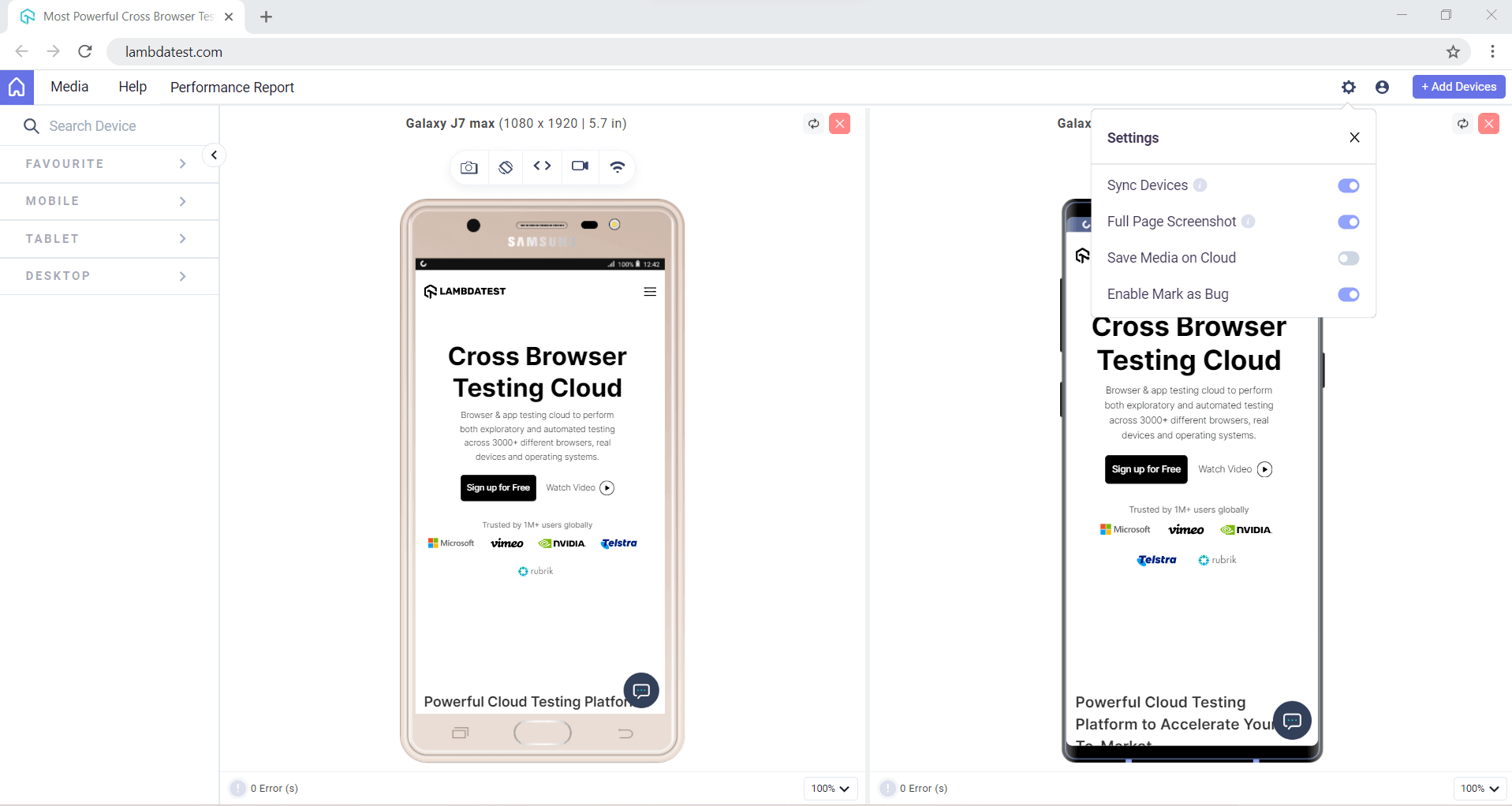
Task: Switch to the Media section
Action: pyautogui.click(x=69, y=87)
